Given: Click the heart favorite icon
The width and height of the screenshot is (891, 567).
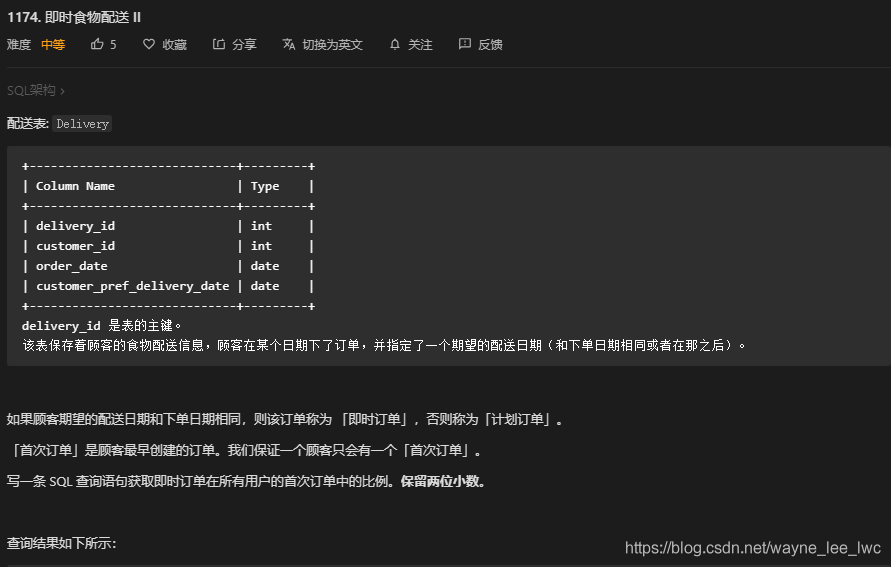Looking at the screenshot, I should click(x=149, y=44).
